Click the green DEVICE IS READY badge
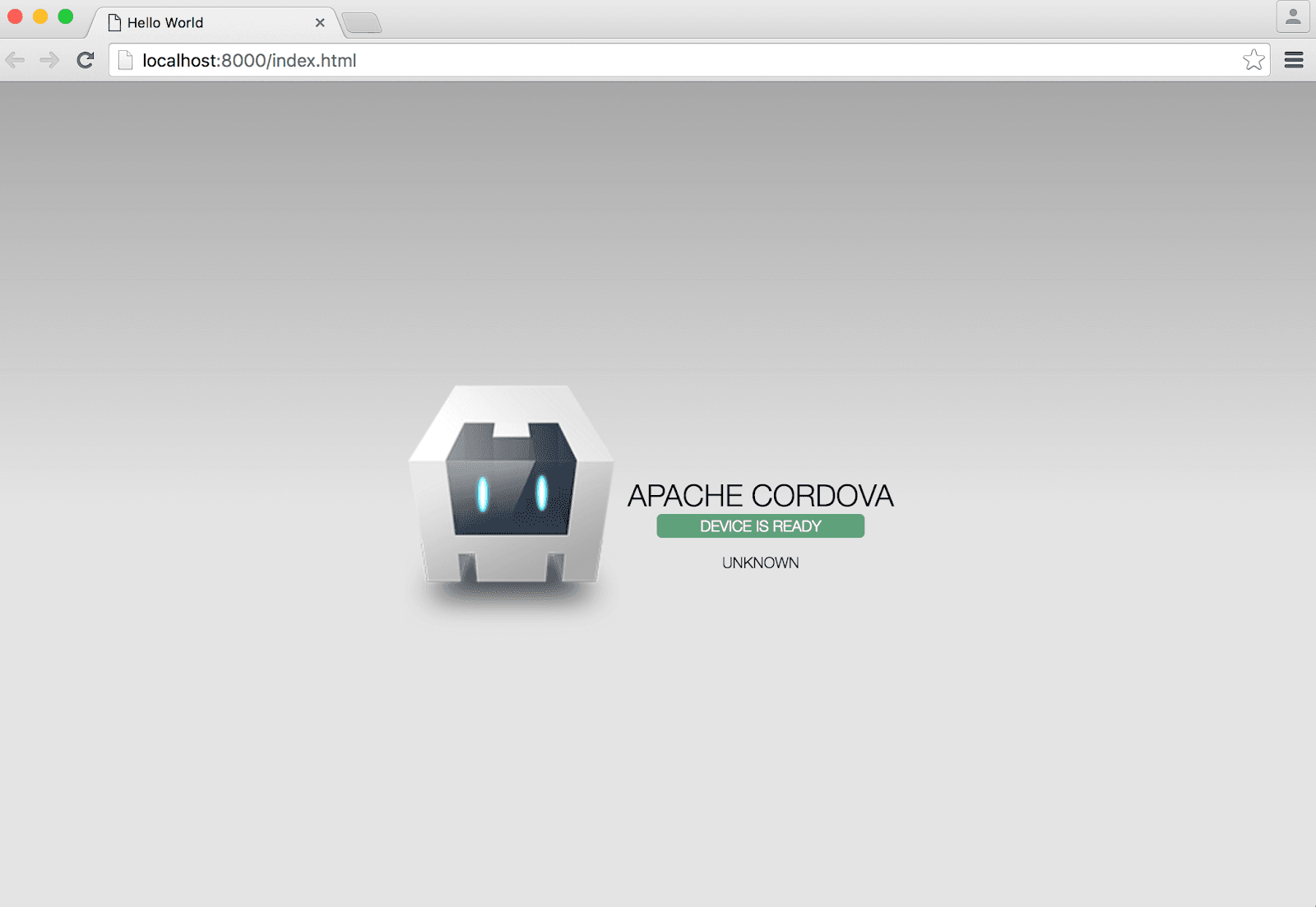The height and width of the screenshot is (907, 1316). (760, 526)
